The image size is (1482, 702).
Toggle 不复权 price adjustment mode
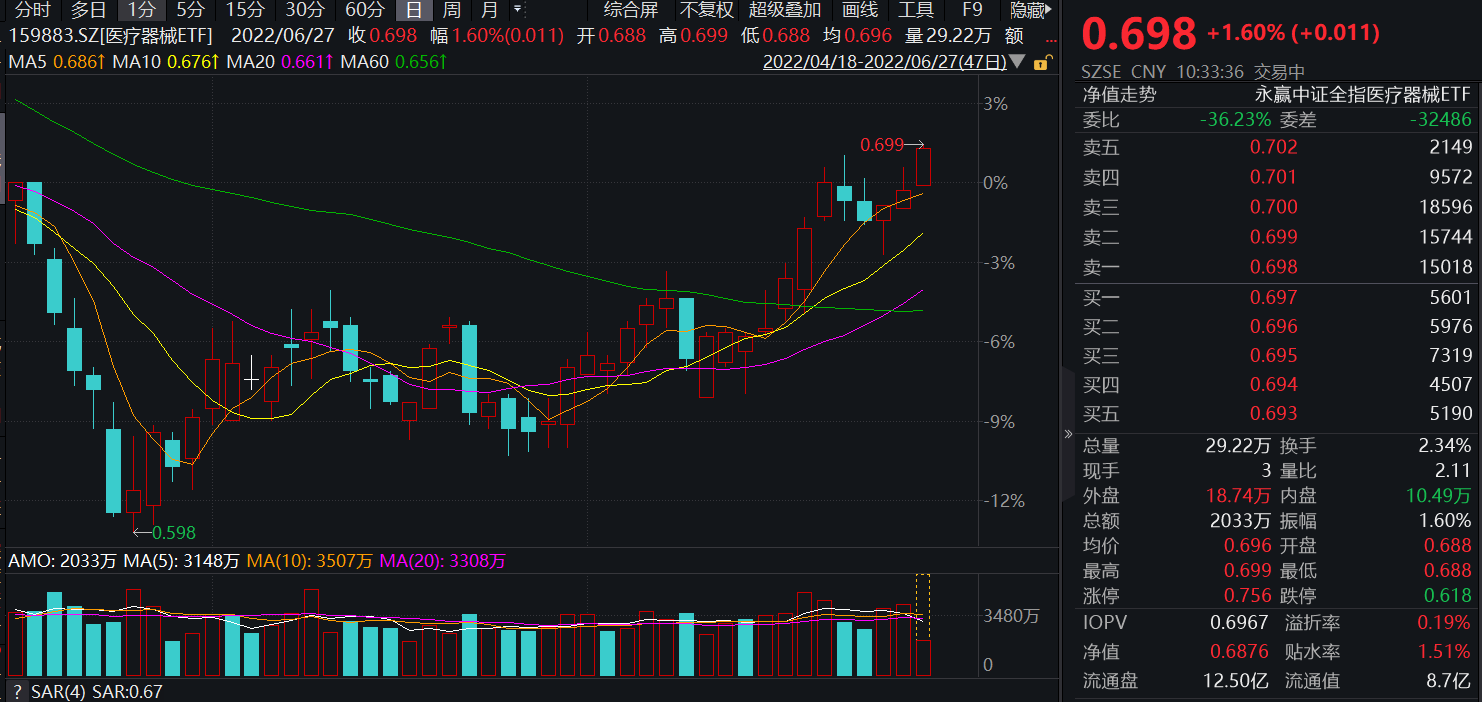click(709, 12)
